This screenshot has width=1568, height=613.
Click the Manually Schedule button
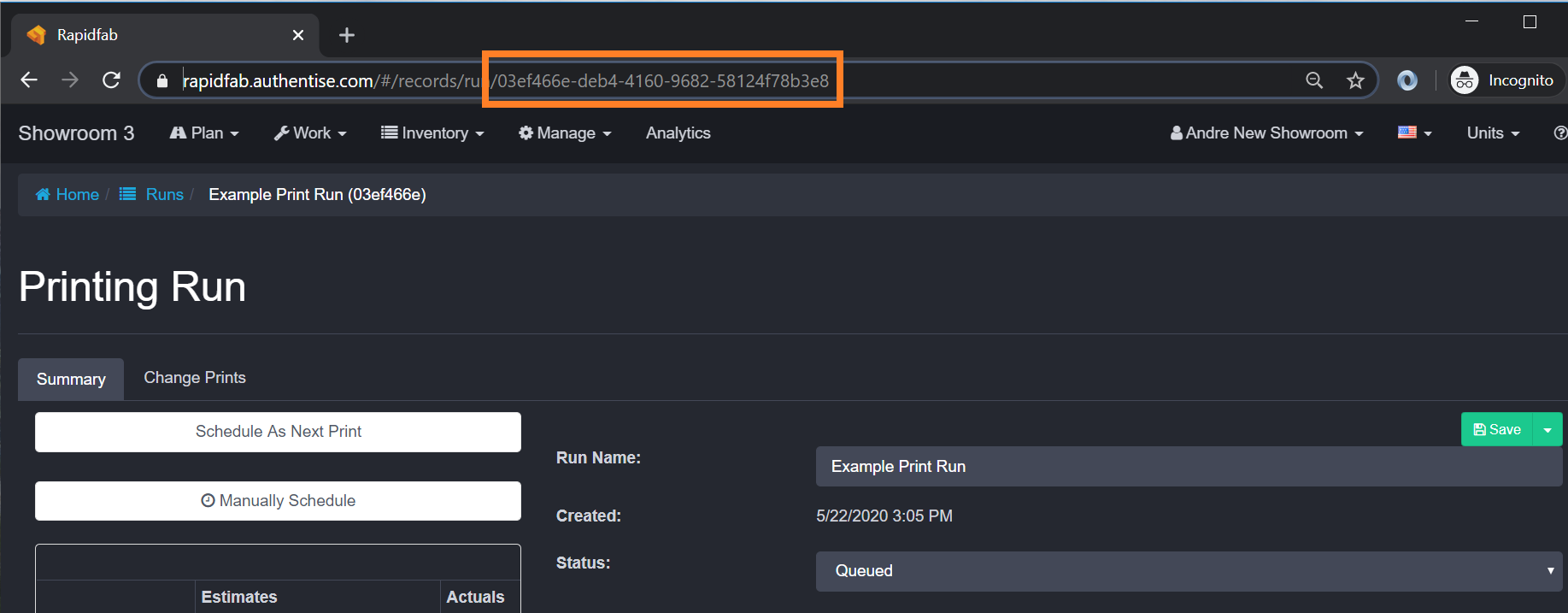point(278,501)
